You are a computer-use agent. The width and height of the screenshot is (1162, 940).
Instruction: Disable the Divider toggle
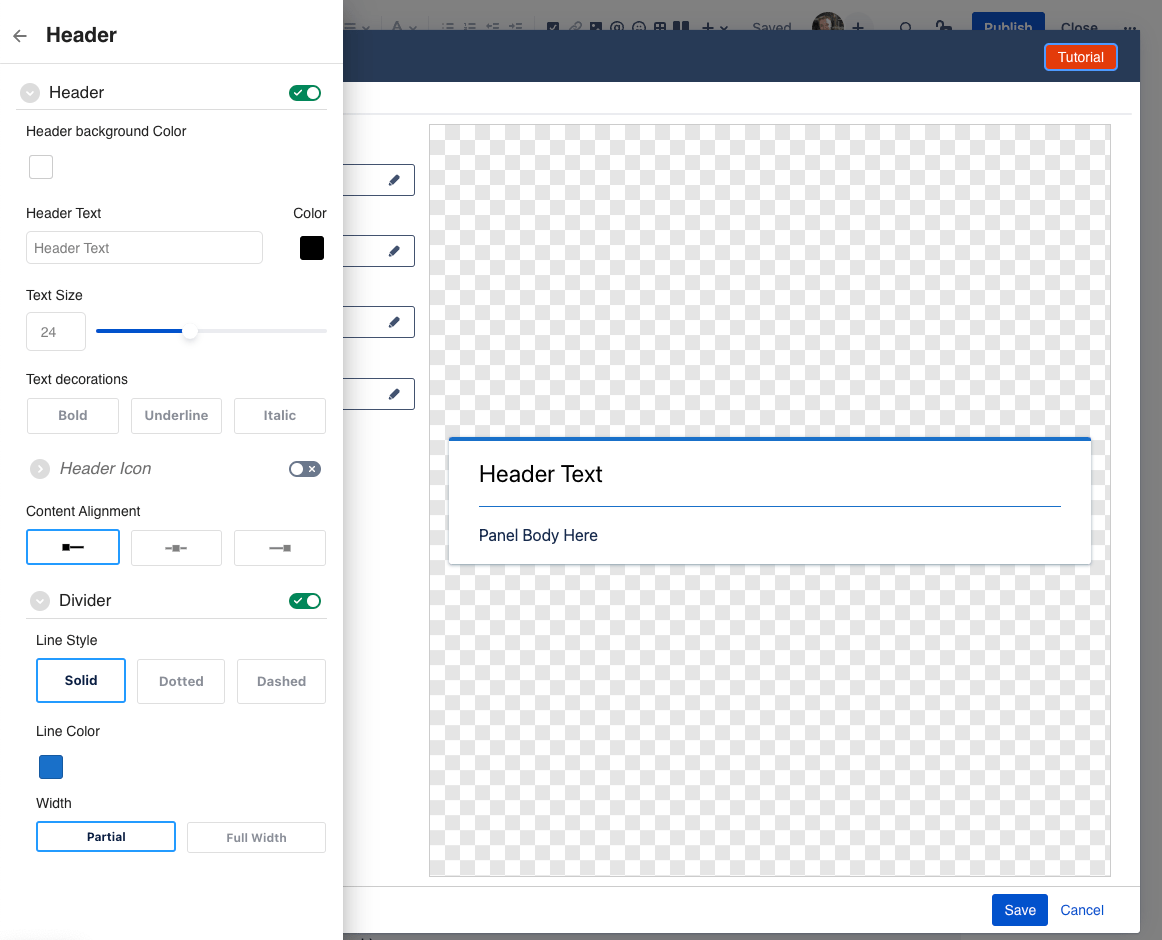point(305,600)
